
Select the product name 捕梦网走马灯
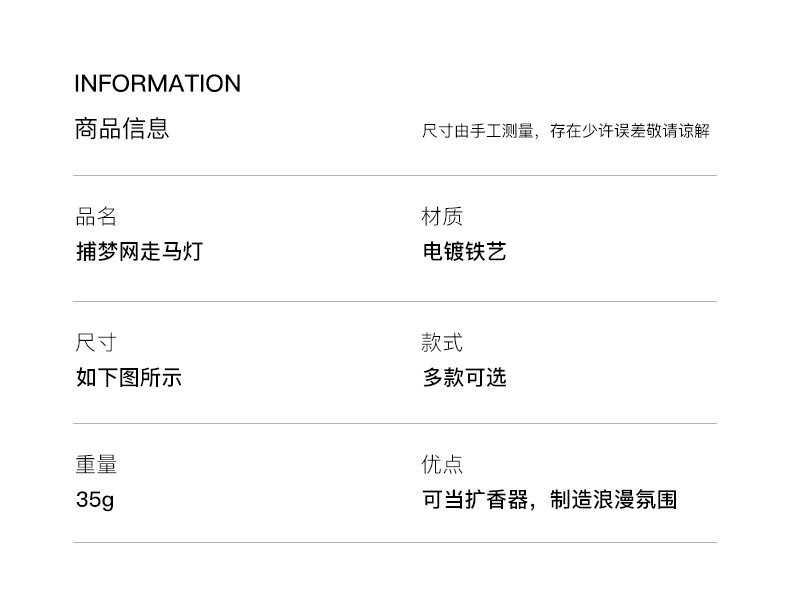click(x=139, y=251)
